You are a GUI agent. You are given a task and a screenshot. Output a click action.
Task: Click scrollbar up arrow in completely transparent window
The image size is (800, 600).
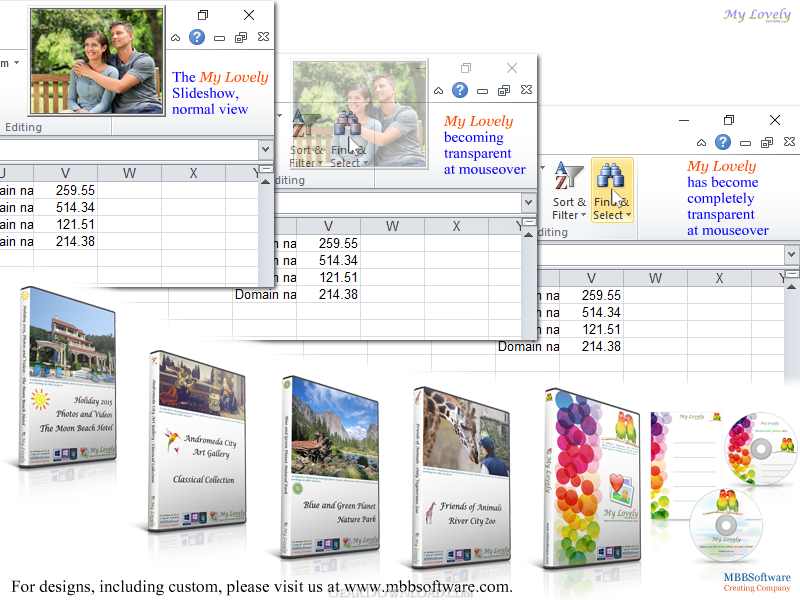(792, 287)
